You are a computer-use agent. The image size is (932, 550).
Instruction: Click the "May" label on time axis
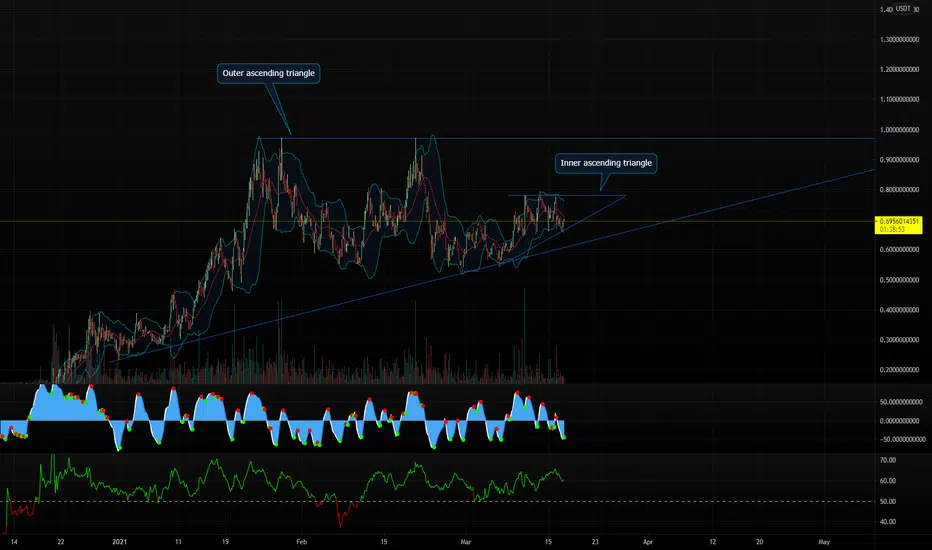click(x=824, y=542)
